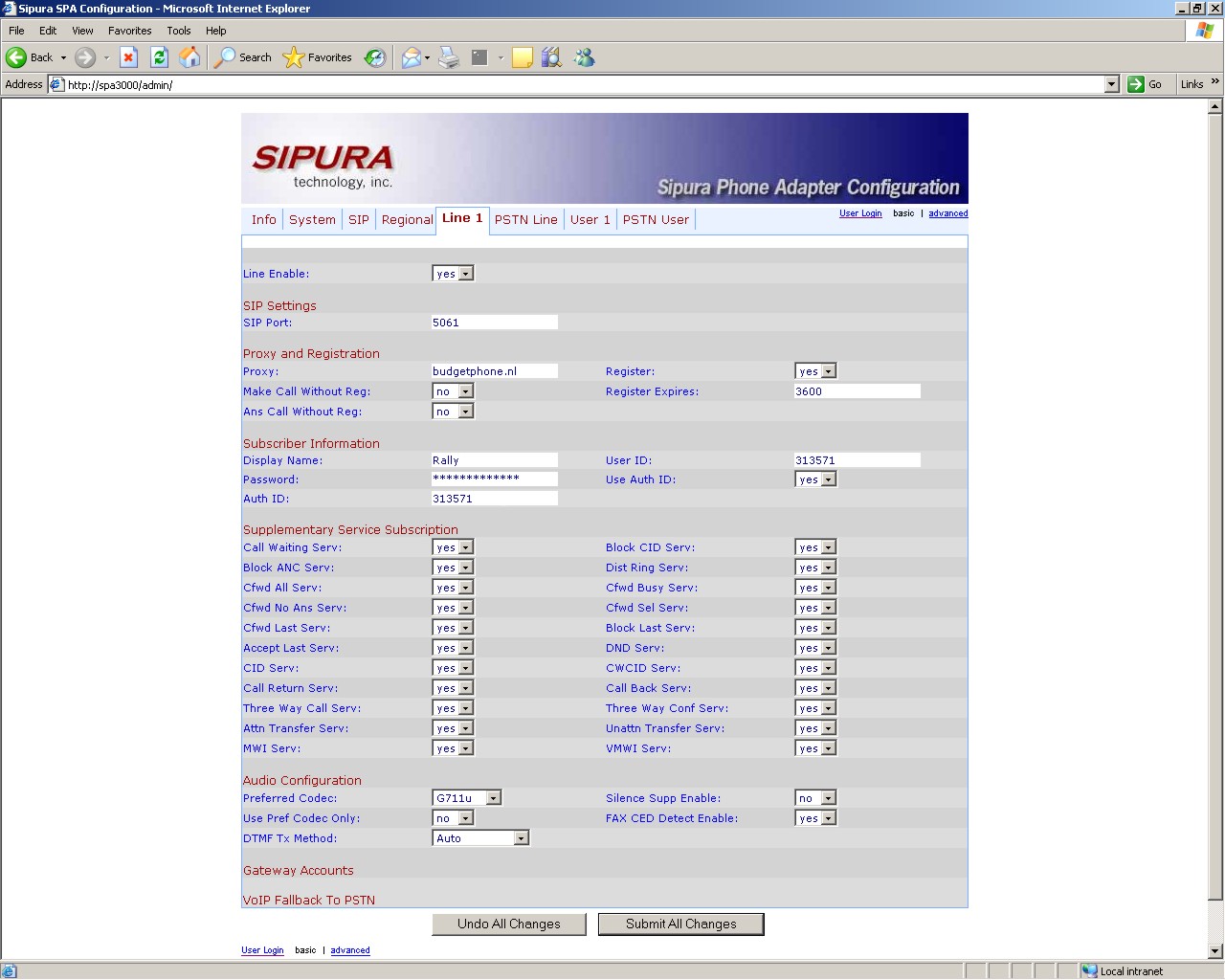Open the Use Auth ID dropdown
Image resolution: width=1225 pixels, height=980 pixels.
815,479
